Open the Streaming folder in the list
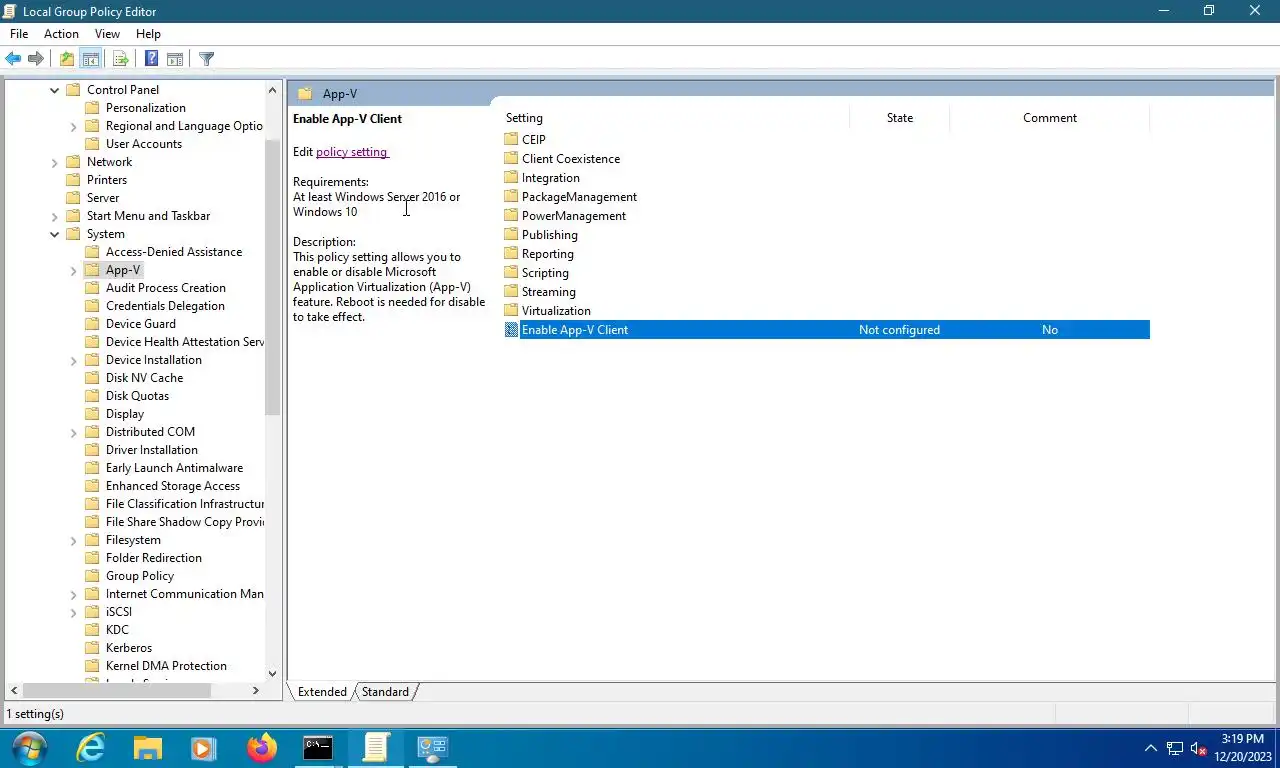 pos(540,292)
